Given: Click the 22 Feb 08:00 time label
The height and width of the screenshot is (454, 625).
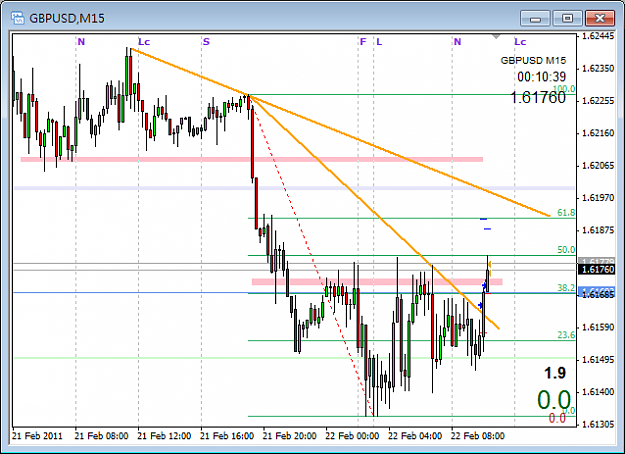Looking at the screenshot, I should 478,436.
